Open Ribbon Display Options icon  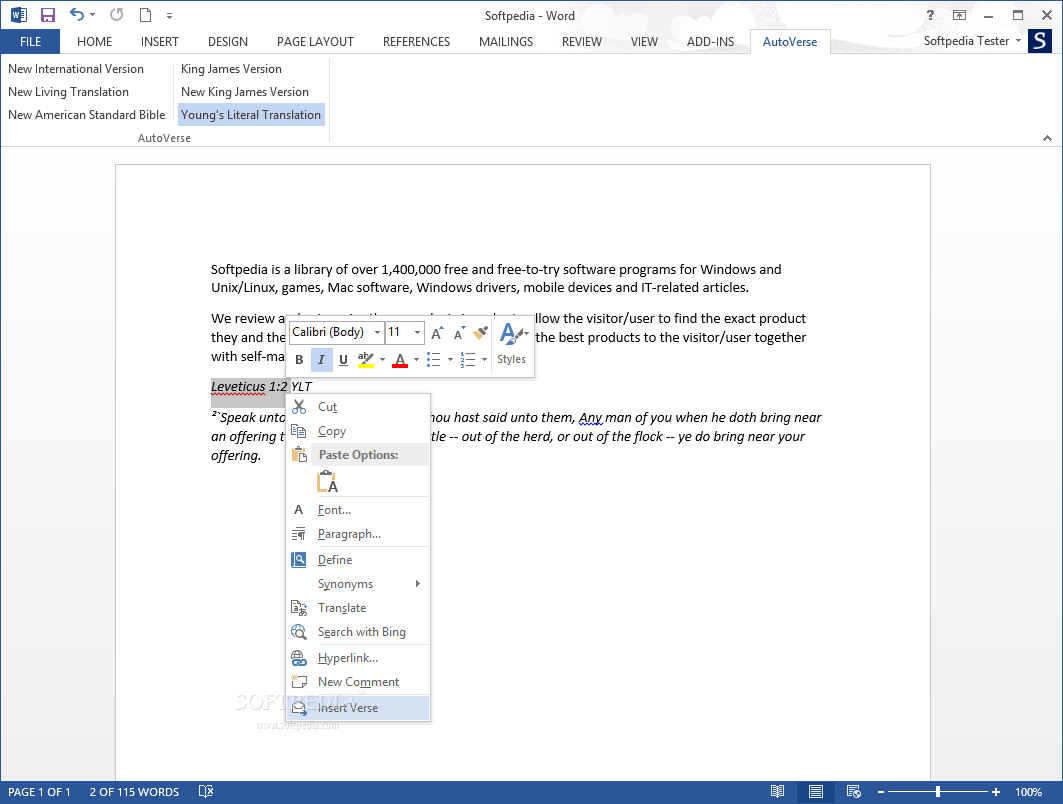click(x=959, y=15)
